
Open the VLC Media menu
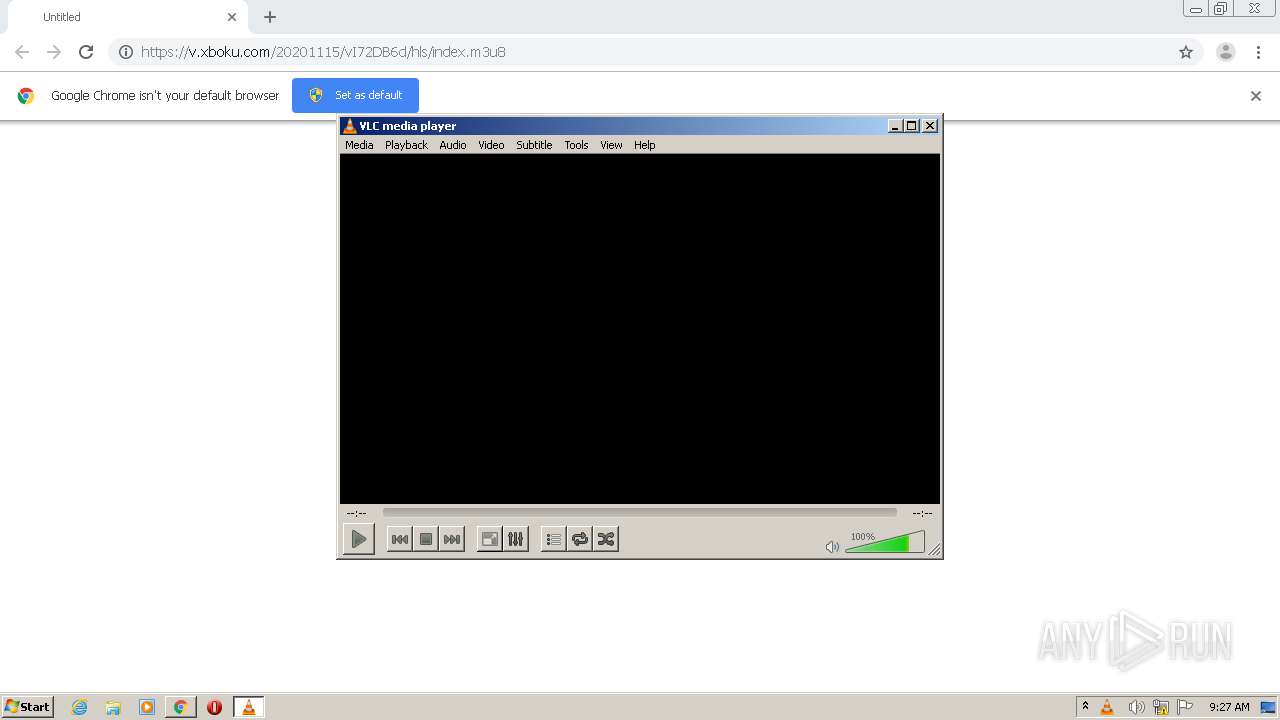(359, 145)
